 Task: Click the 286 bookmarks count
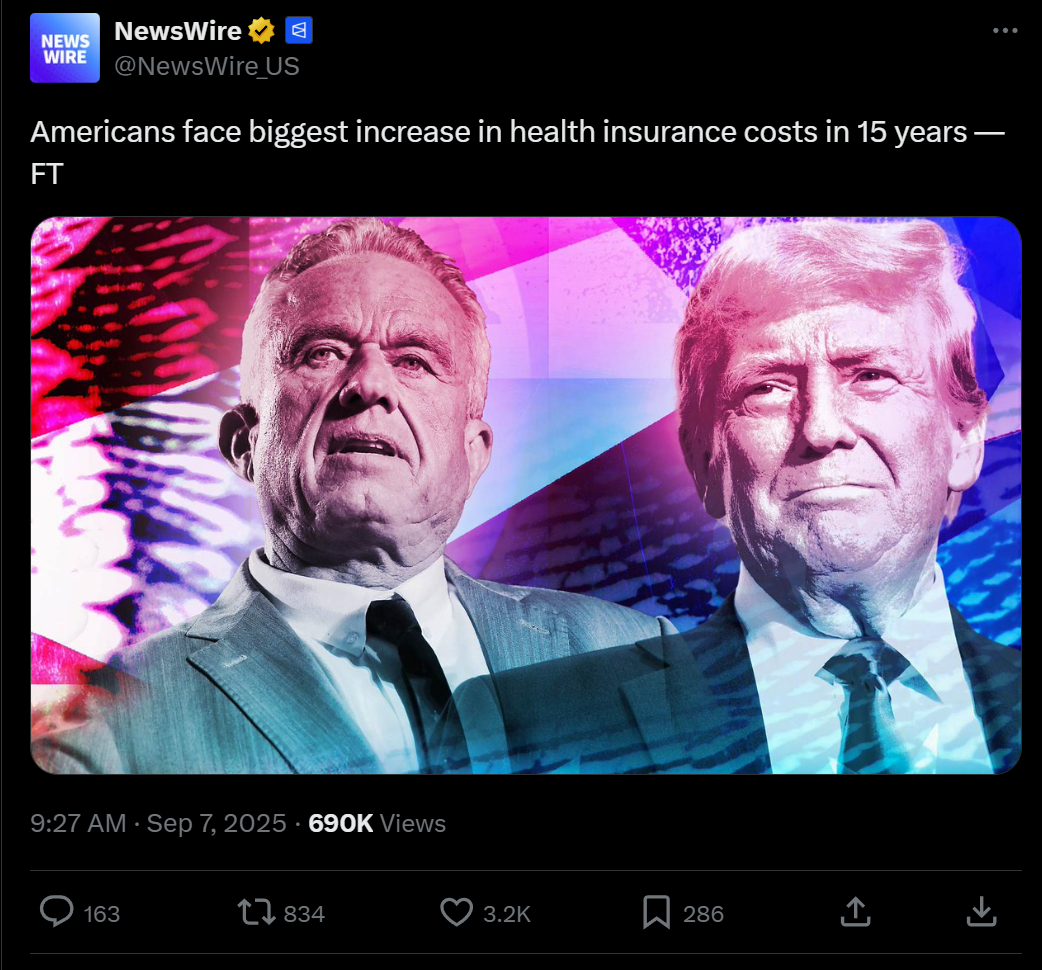(703, 914)
